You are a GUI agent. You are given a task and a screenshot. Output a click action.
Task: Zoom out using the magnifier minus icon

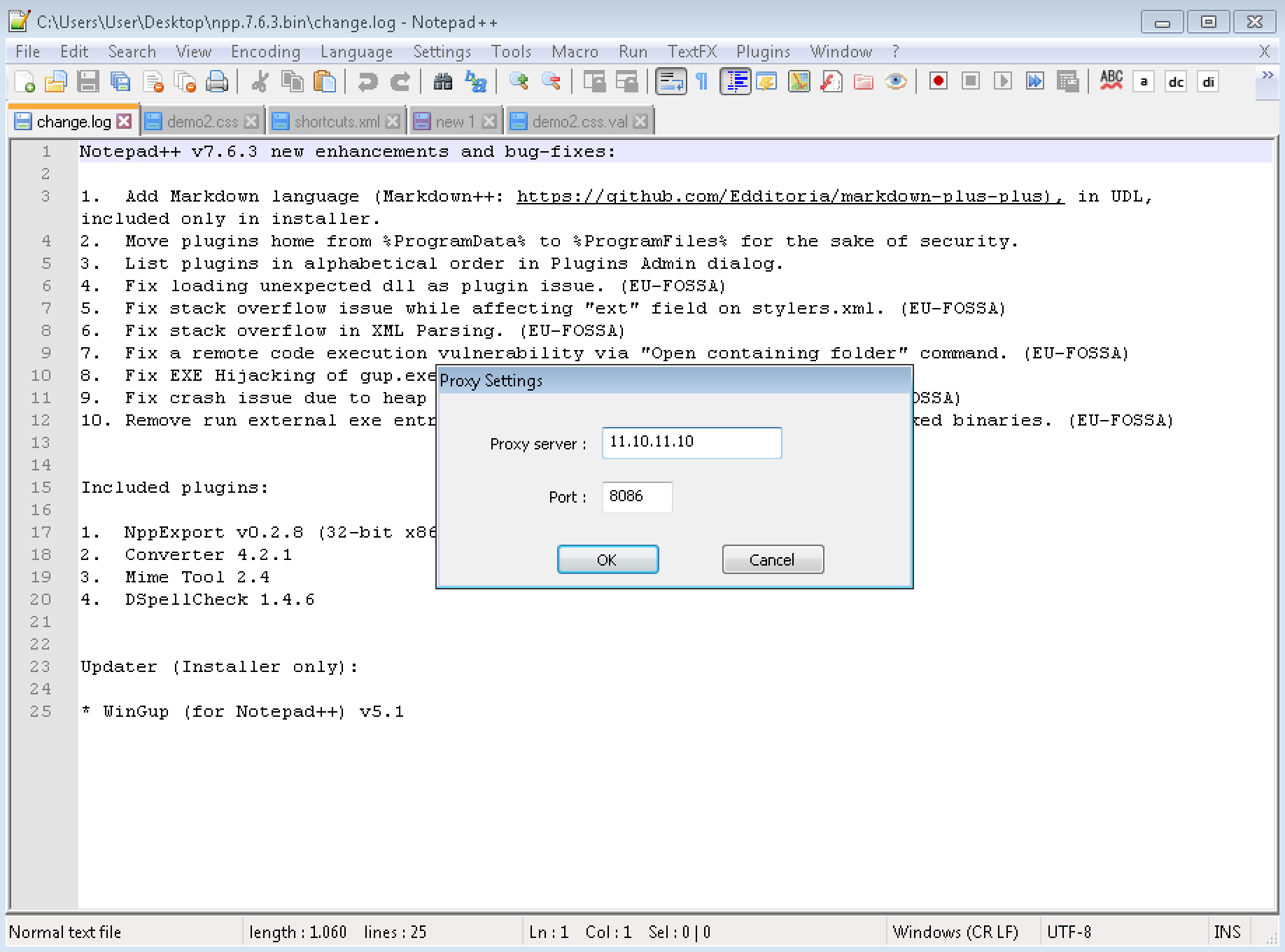(551, 82)
